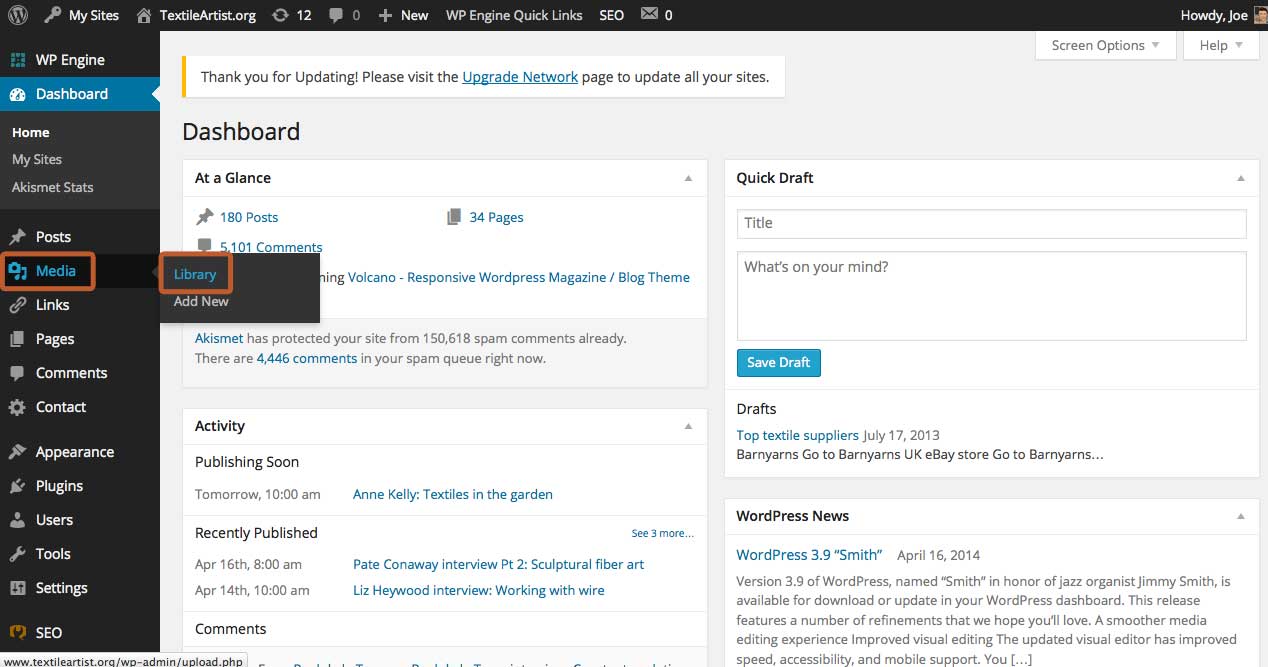The width and height of the screenshot is (1268, 667).
Task: Open Akismet Stats submenu item
Action: point(52,187)
